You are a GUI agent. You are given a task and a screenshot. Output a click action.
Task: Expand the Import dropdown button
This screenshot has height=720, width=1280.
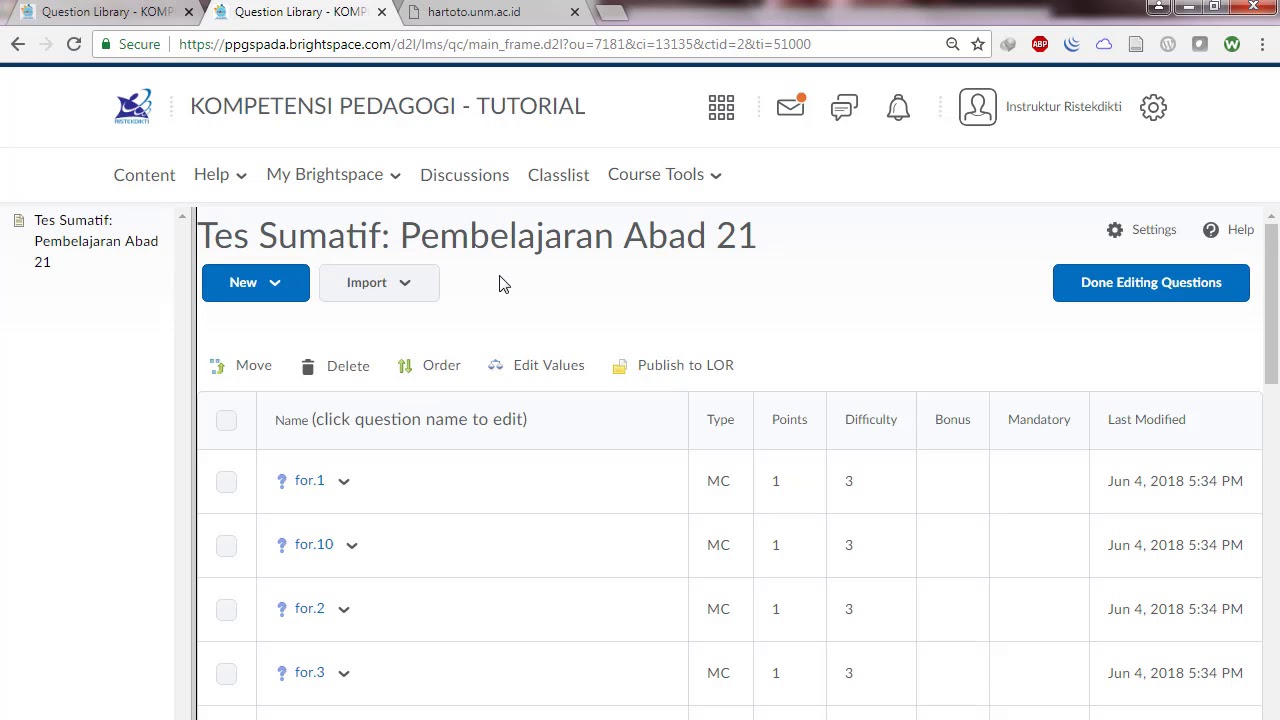coord(379,283)
